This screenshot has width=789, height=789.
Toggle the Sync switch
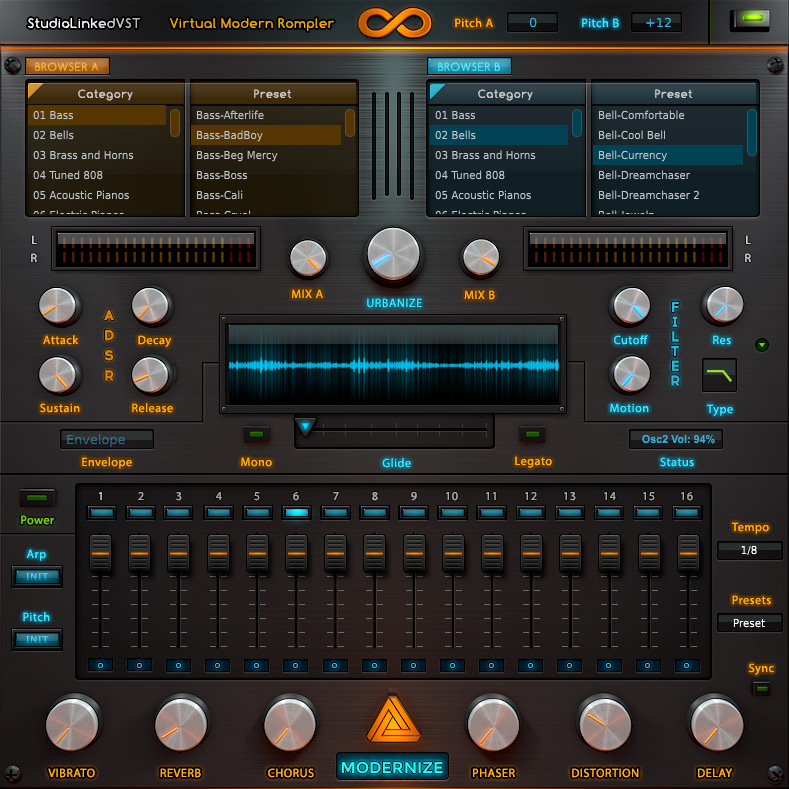761,688
